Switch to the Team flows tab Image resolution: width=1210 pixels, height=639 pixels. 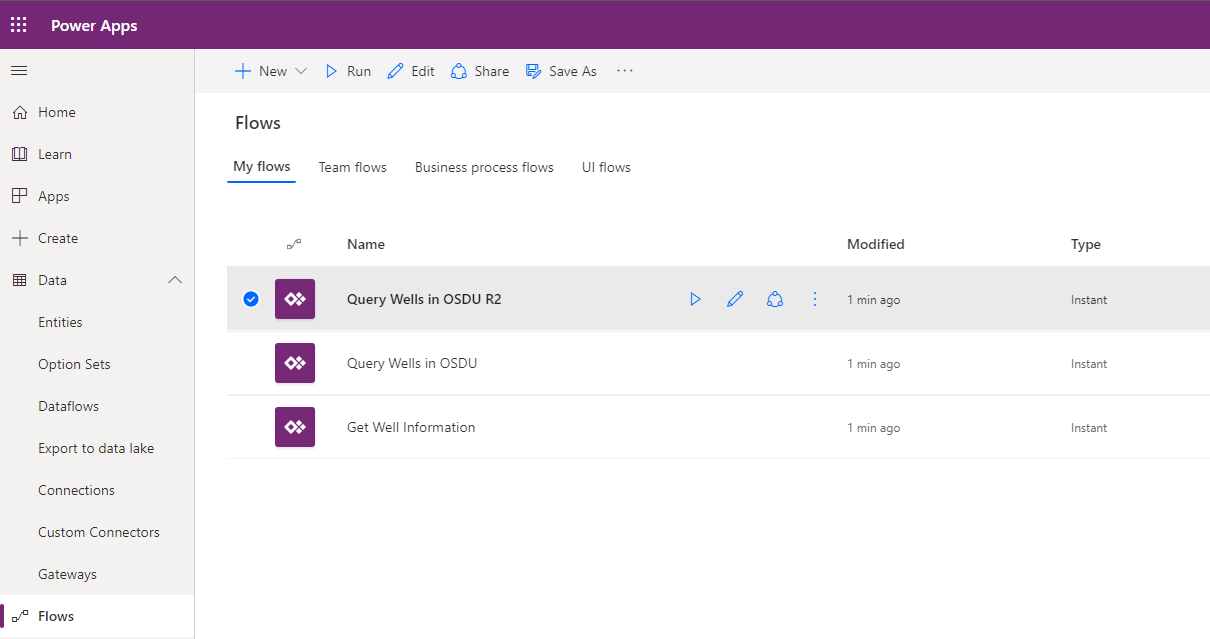(x=353, y=167)
